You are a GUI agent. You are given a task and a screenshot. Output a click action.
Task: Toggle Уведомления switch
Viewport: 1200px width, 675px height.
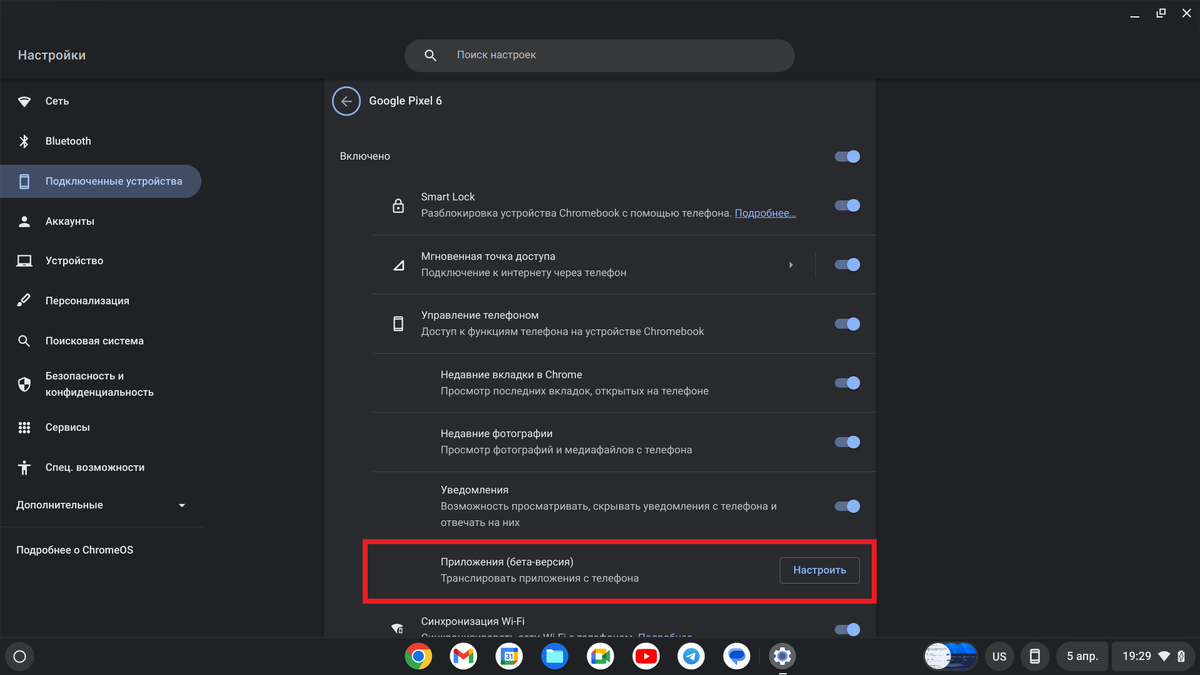coord(847,506)
